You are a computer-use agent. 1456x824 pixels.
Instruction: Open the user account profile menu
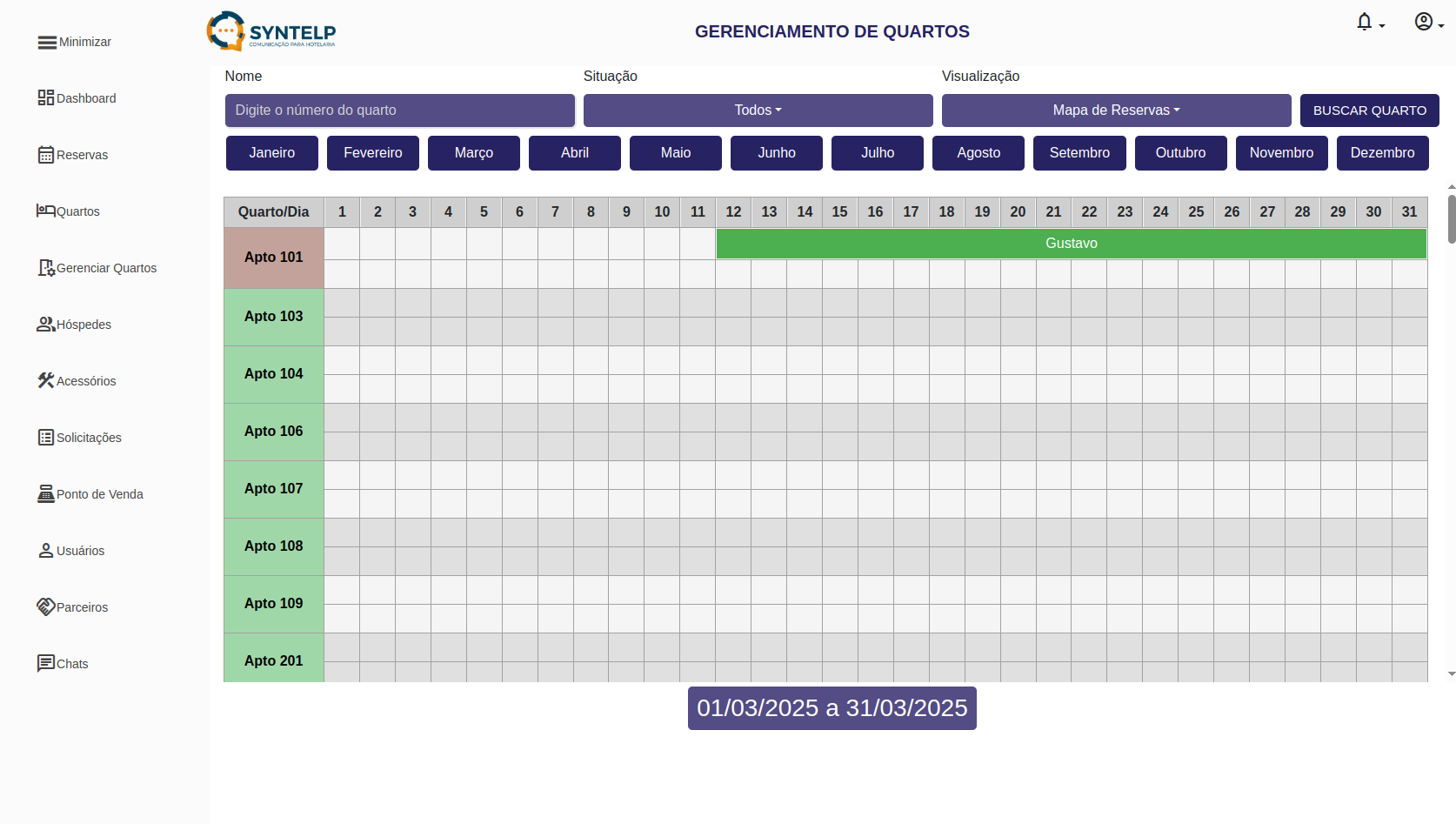[x=1424, y=23]
